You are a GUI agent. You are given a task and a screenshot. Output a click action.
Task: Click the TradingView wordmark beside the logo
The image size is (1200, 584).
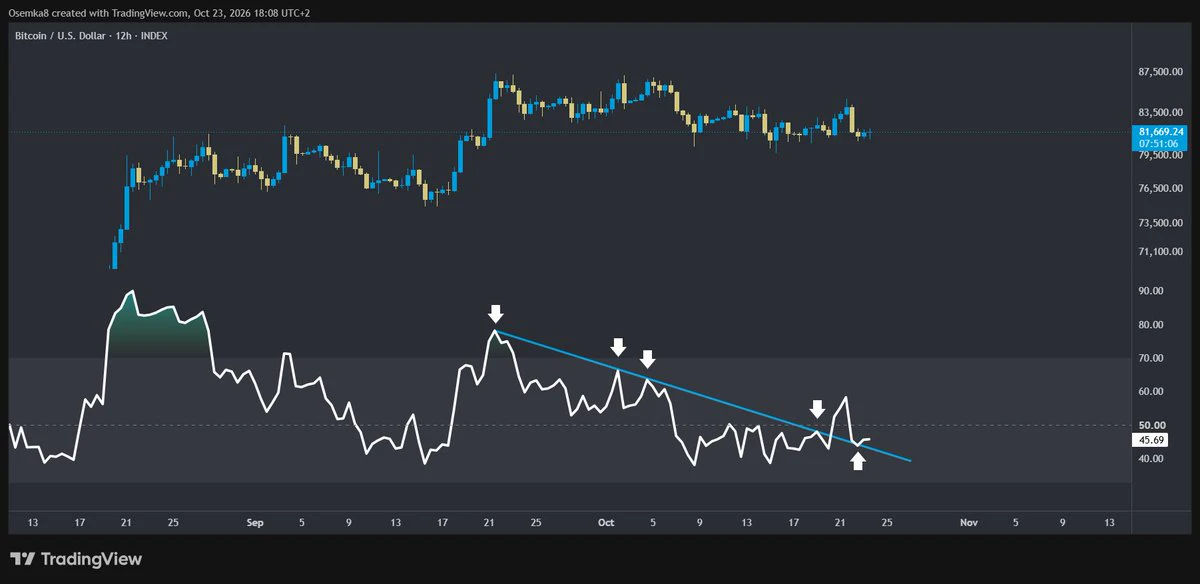coord(92,559)
